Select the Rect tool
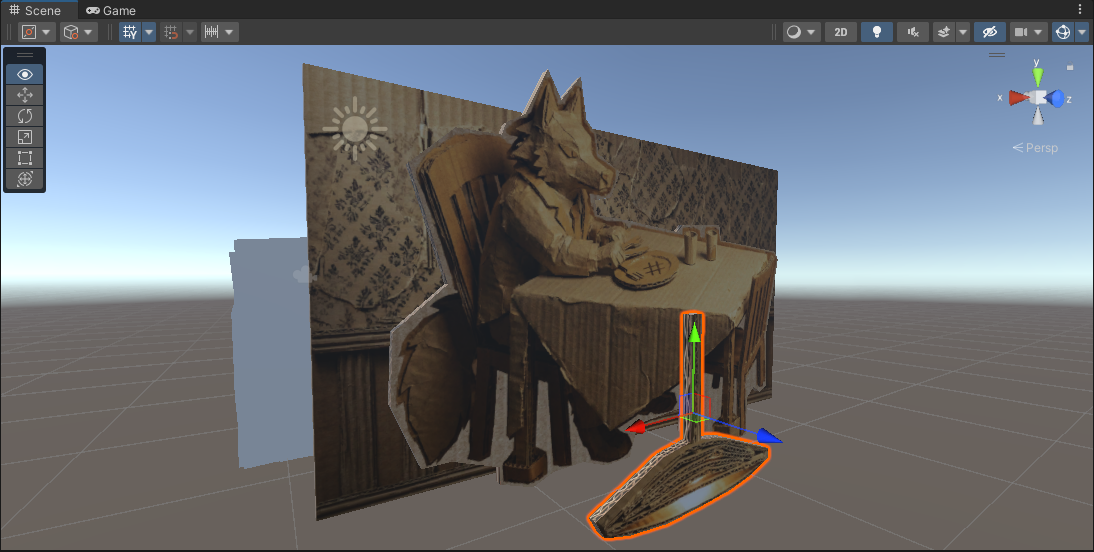 25,158
